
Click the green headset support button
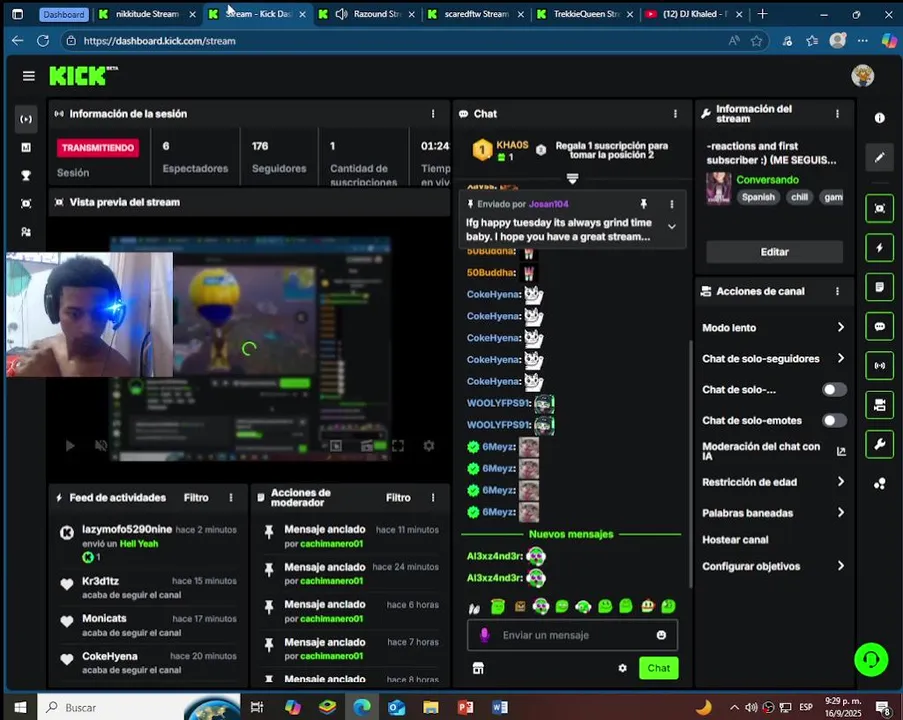tap(871, 659)
